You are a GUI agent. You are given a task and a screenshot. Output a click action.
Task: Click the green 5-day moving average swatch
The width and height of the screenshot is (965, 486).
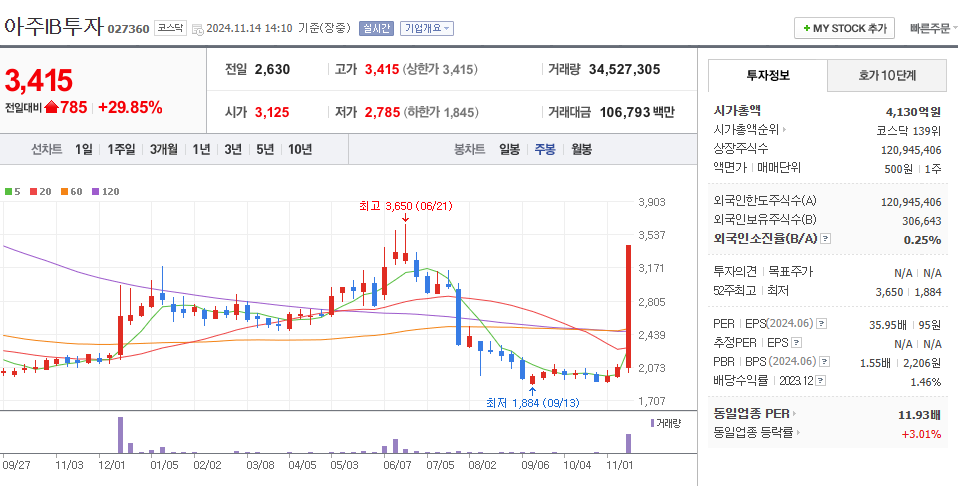[8, 192]
